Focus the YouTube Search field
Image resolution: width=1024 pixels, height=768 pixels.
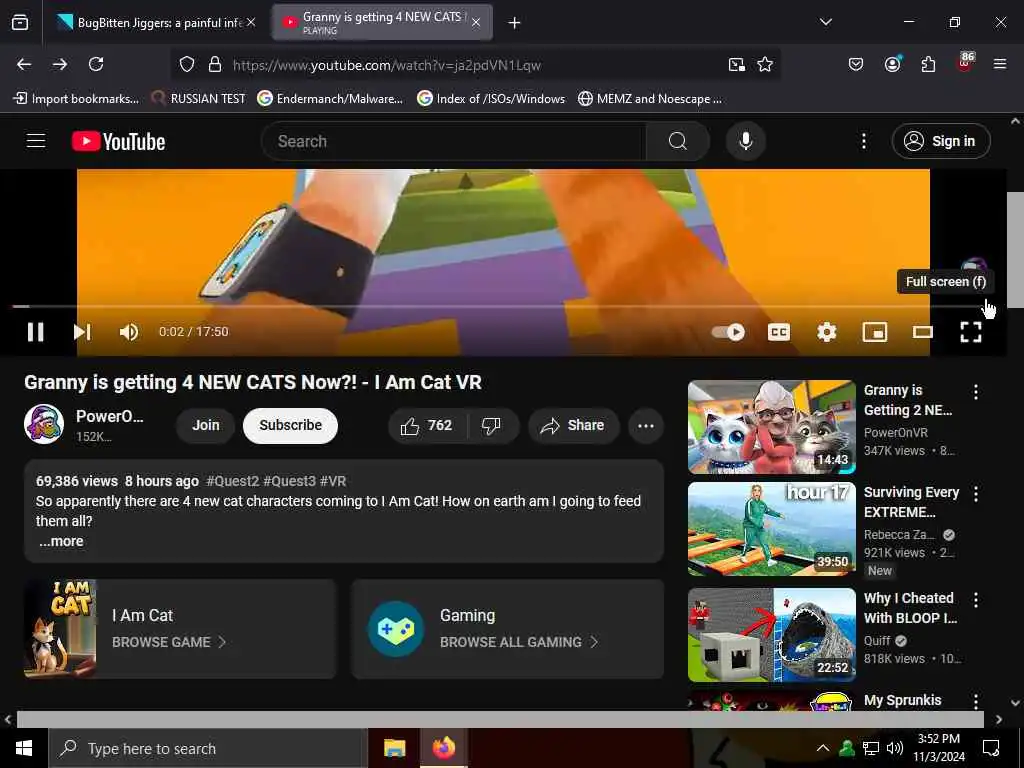(x=453, y=141)
